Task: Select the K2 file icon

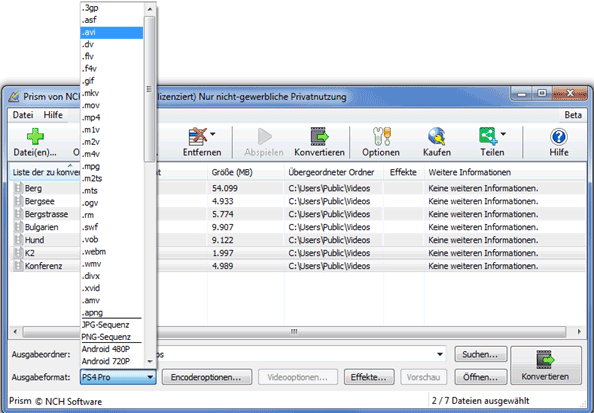Action: pos(18,252)
